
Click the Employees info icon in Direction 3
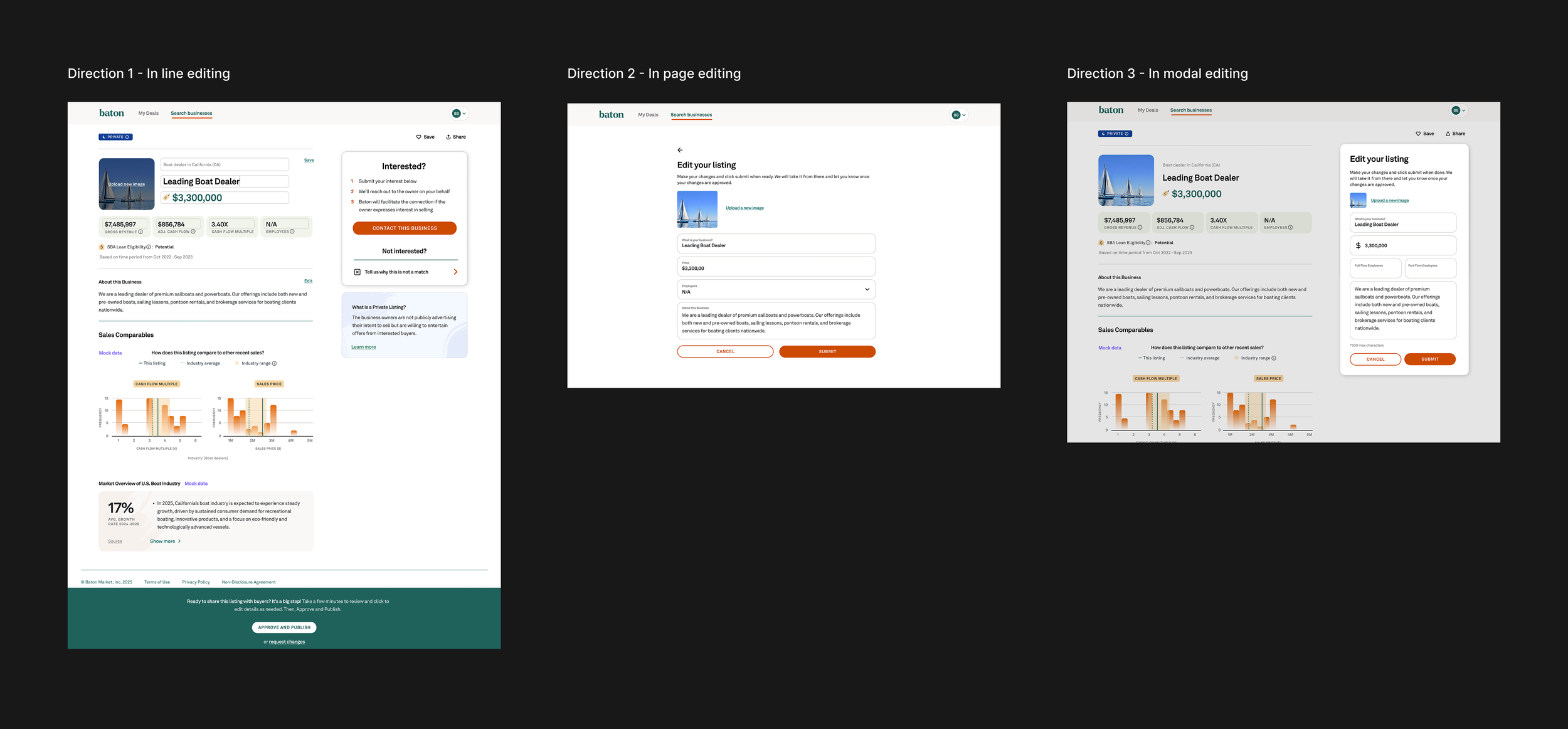tap(1290, 228)
